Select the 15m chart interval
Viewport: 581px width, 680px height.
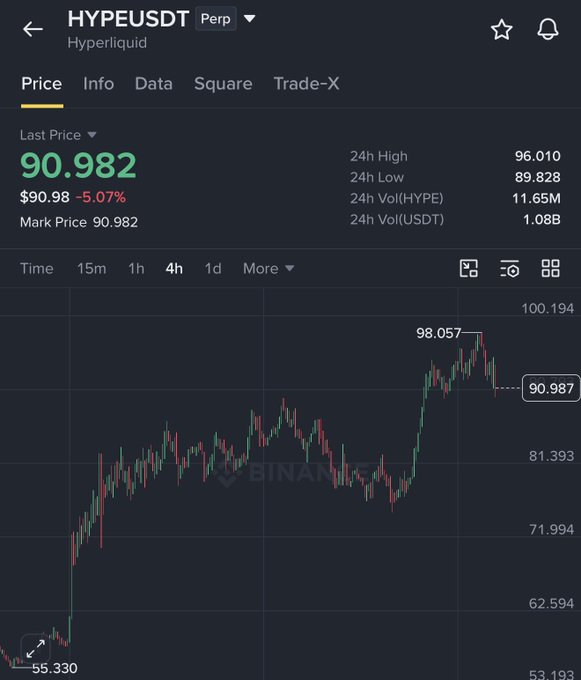coord(91,268)
